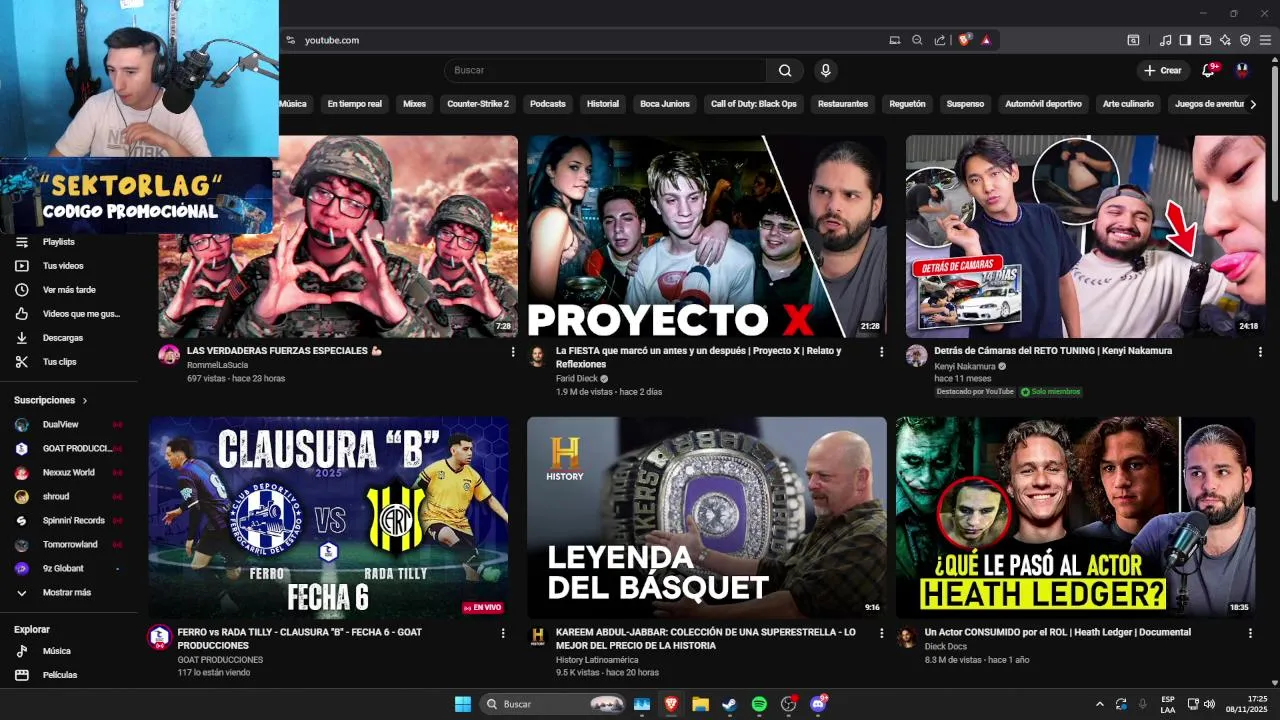
Task: Open options menu for Proyecto X video
Action: 881,352
